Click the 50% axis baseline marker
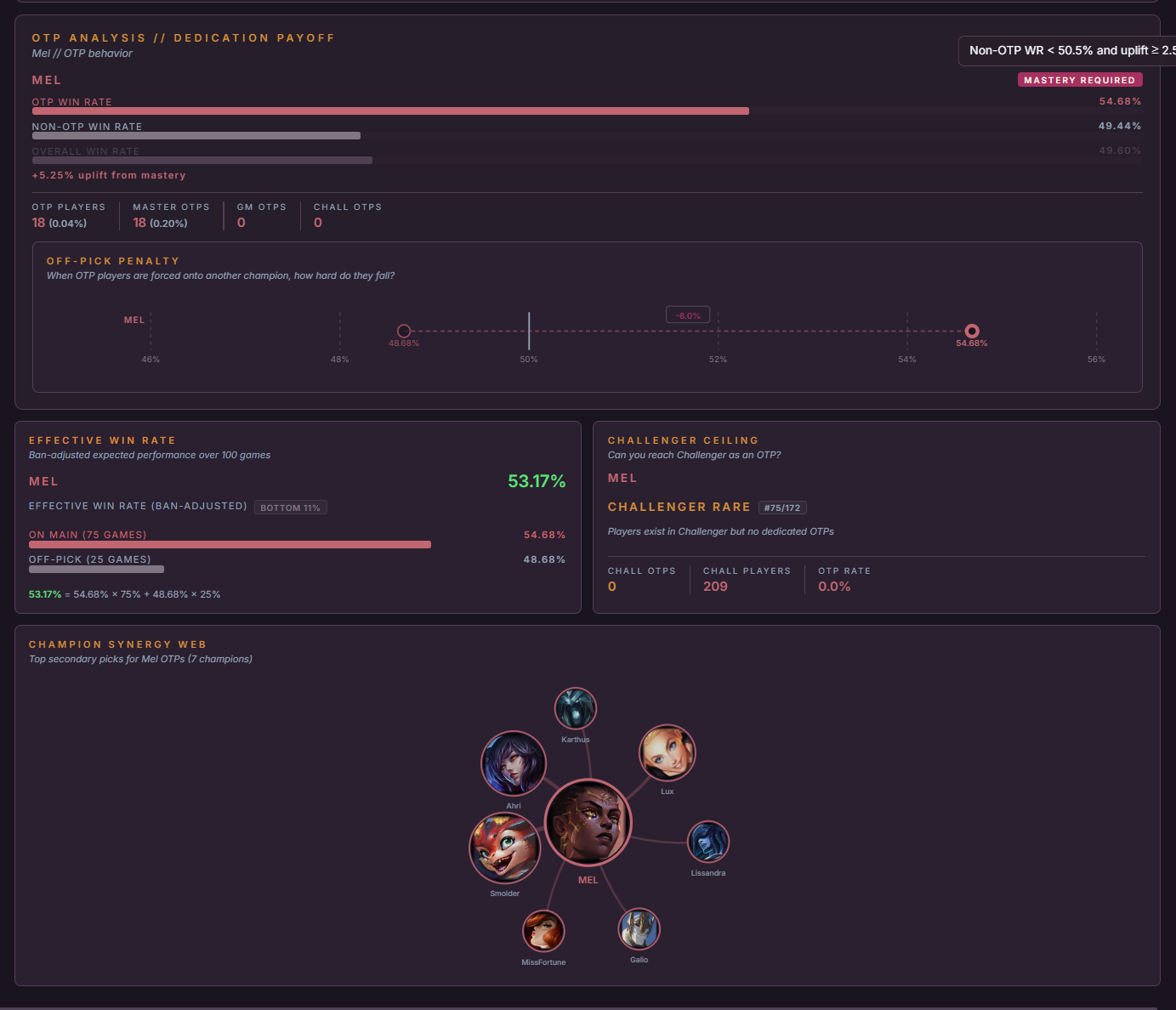Image resolution: width=1176 pixels, height=1010 pixels. 529,331
